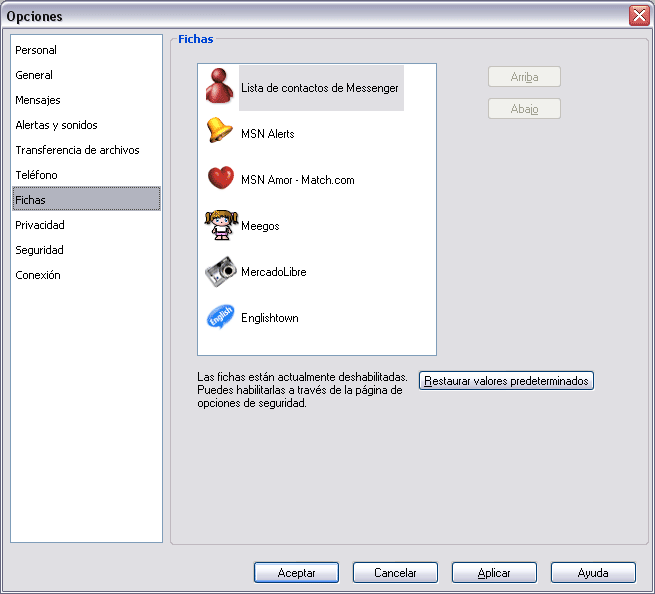The width and height of the screenshot is (655, 594).
Task: Select the MercadoLibre entry
Action: click(x=274, y=272)
